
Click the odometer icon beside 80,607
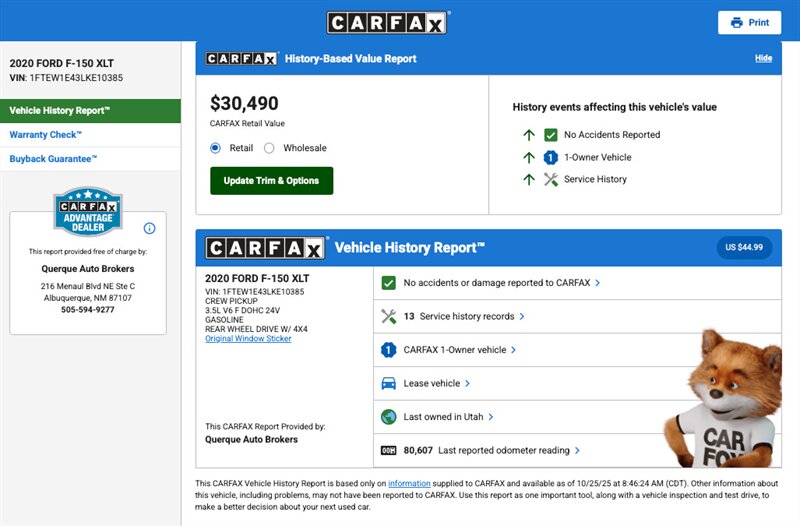[389, 451]
